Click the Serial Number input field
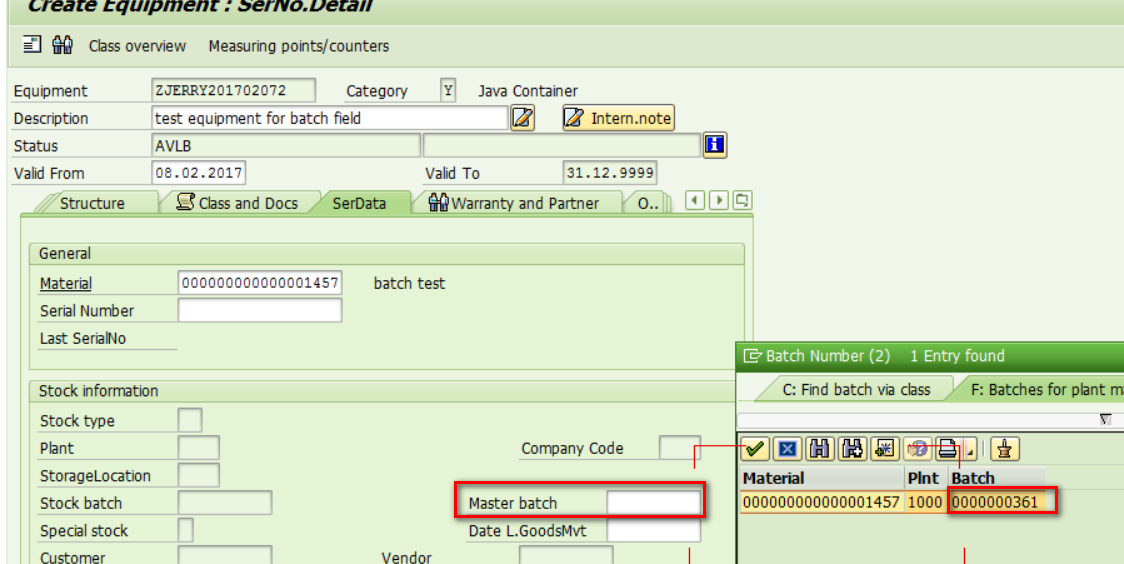Viewport: 1124px width, 564px height. tap(259, 310)
